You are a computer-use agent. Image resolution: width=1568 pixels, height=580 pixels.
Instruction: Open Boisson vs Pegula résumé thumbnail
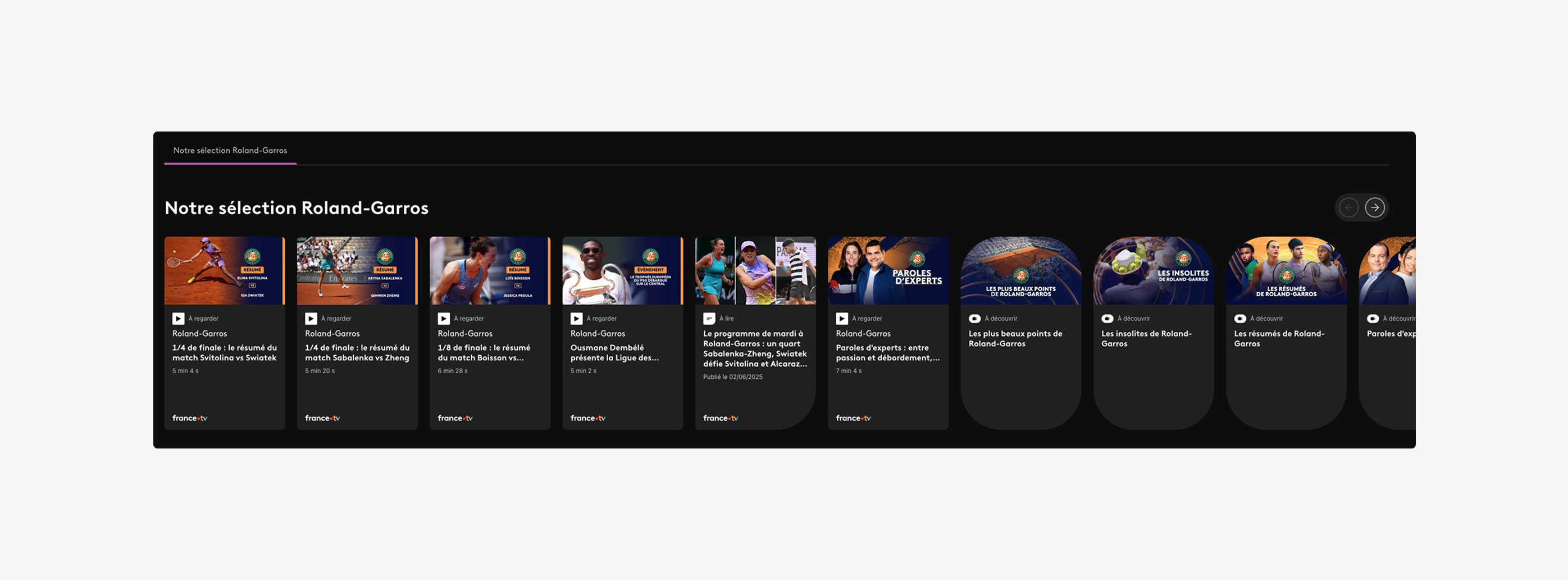click(x=490, y=270)
